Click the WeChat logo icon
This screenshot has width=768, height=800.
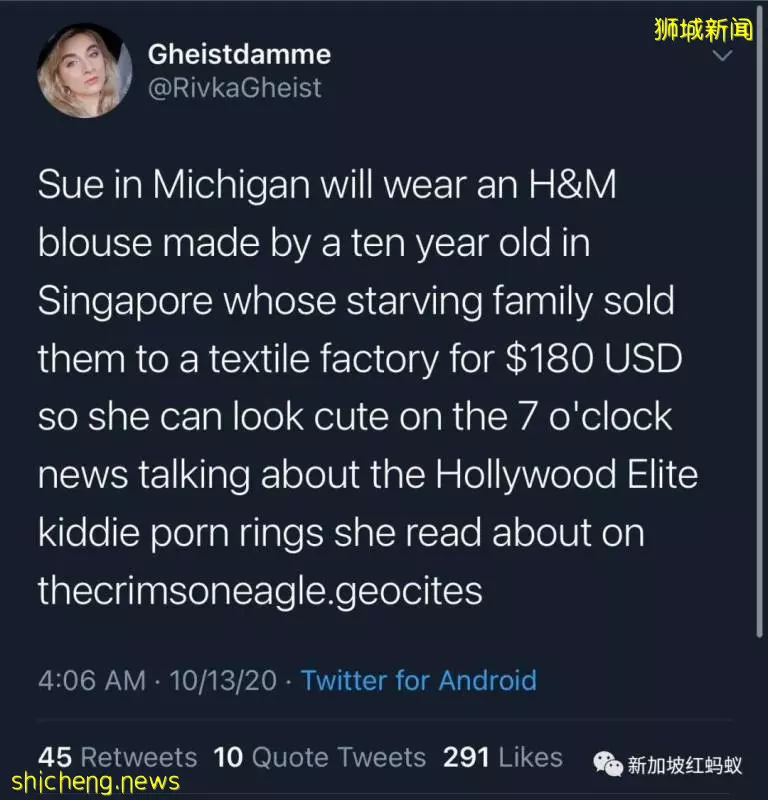tap(607, 764)
